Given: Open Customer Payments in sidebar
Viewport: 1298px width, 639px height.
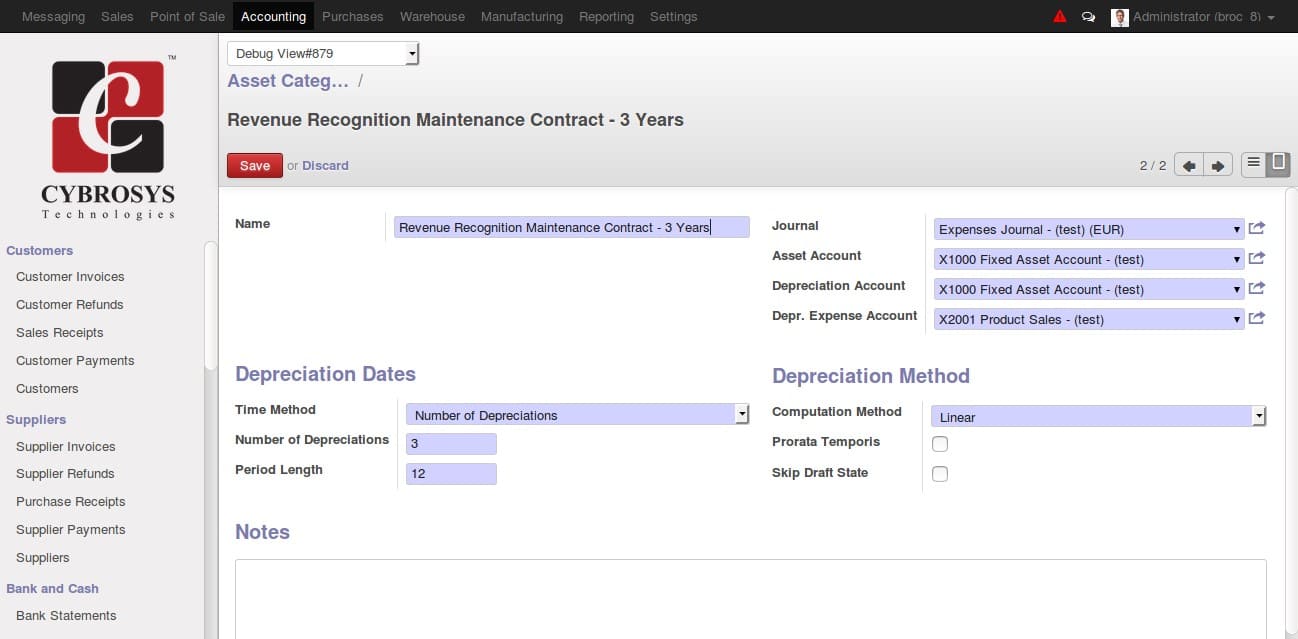Looking at the screenshot, I should coord(75,361).
